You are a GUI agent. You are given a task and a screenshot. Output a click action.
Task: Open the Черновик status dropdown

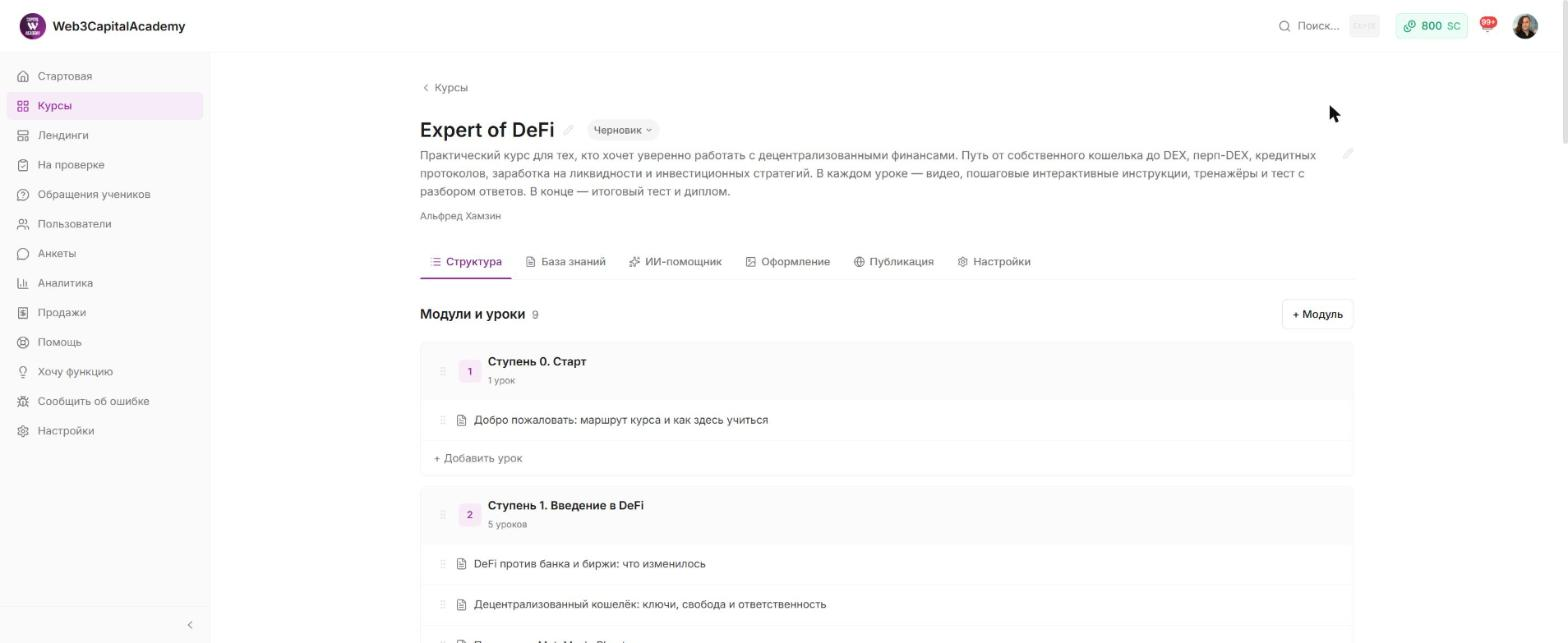point(622,130)
